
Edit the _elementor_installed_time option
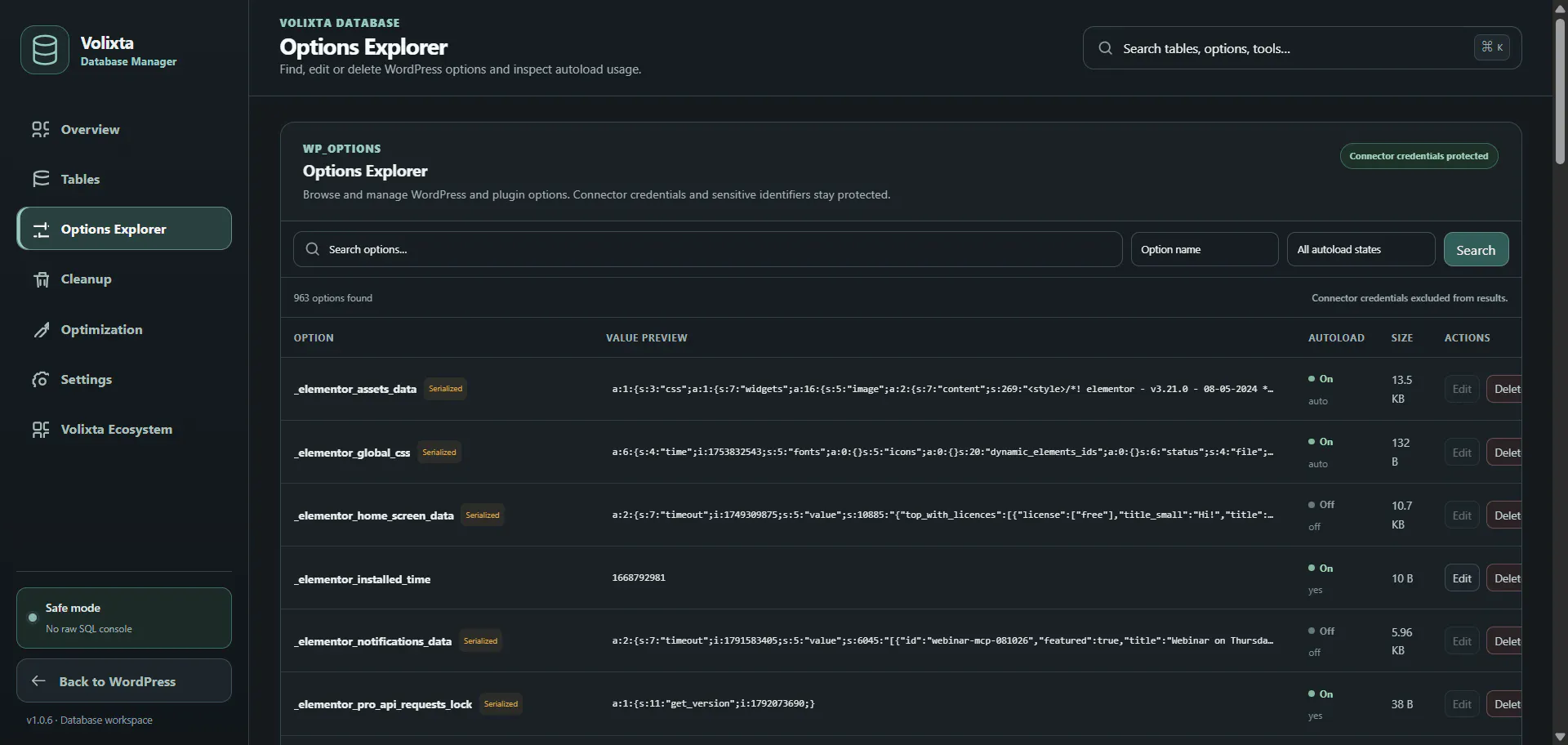pyautogui.click(x=1462, y=578)
